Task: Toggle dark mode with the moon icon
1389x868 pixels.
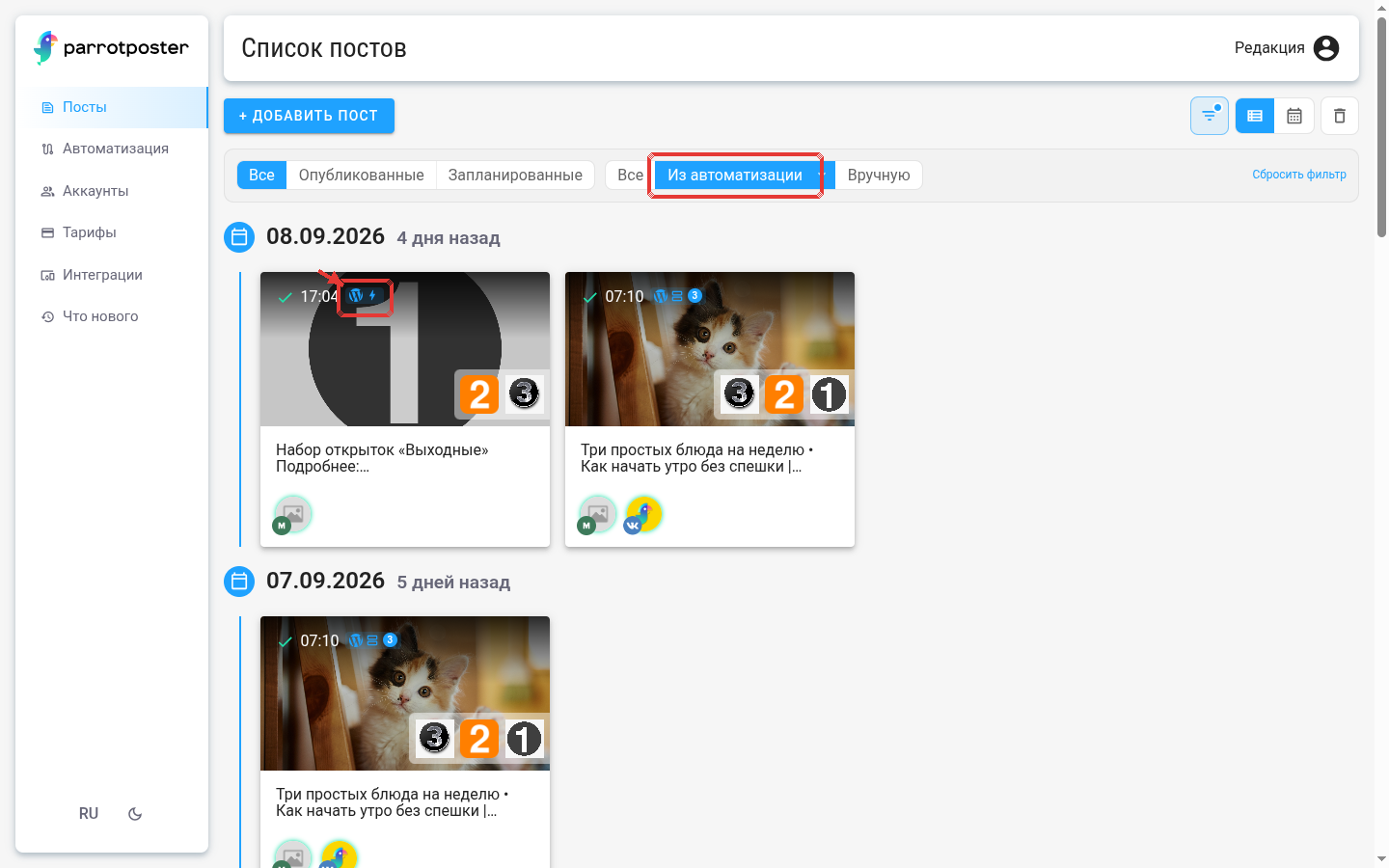Action: (135, 814)
